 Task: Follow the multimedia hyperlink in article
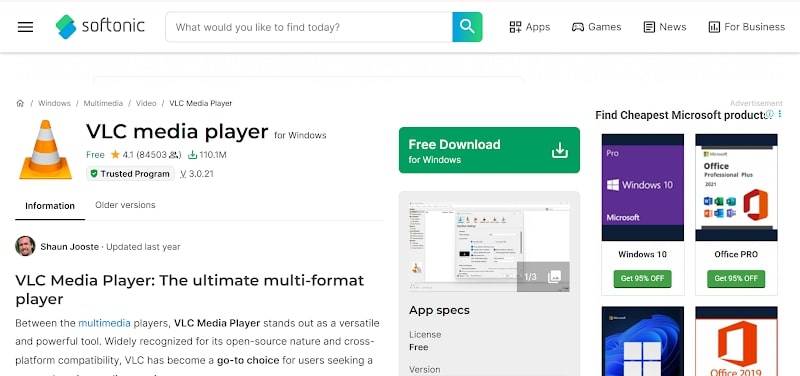click(104, 323)
